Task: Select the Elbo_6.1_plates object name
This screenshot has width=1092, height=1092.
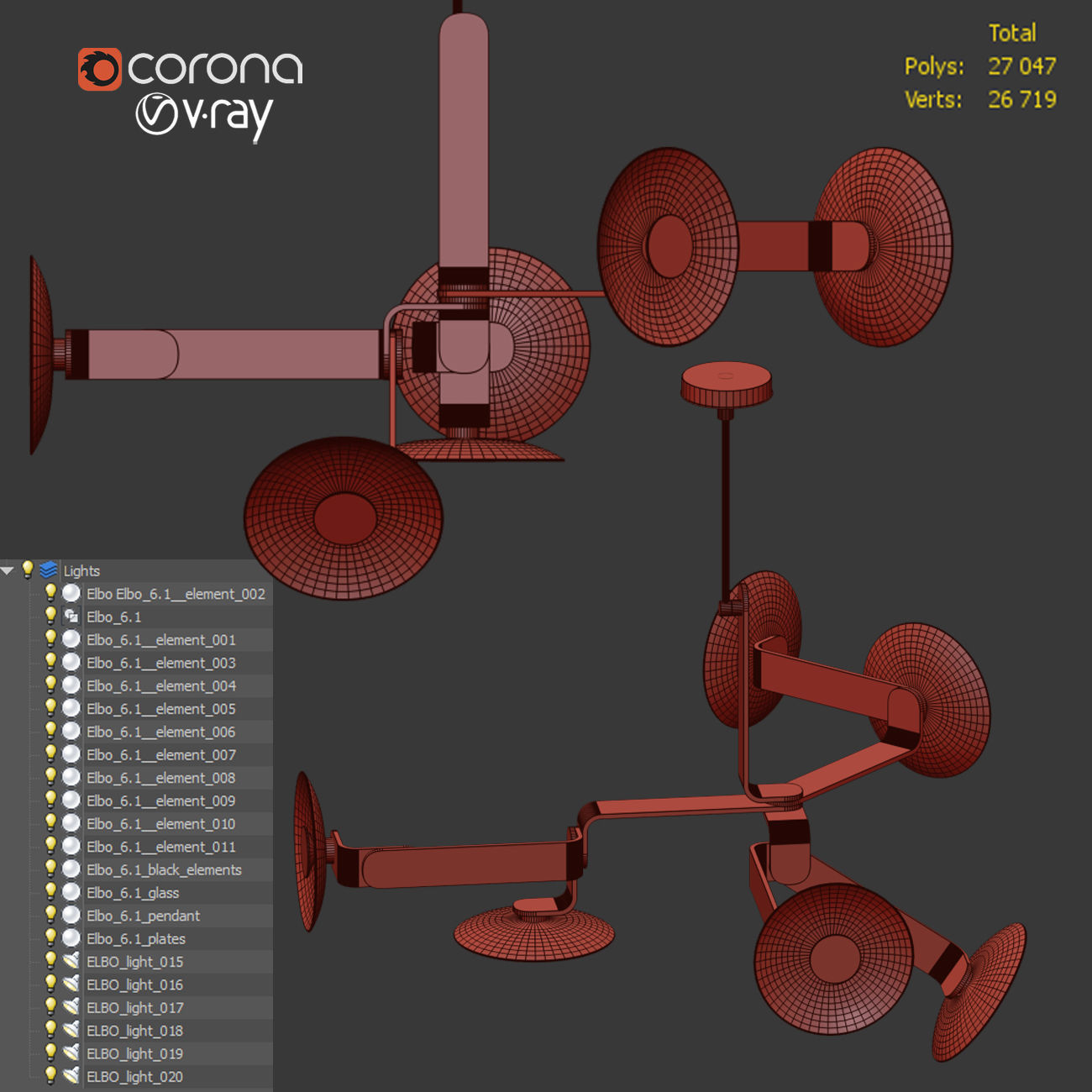Action: coord(136,939)
